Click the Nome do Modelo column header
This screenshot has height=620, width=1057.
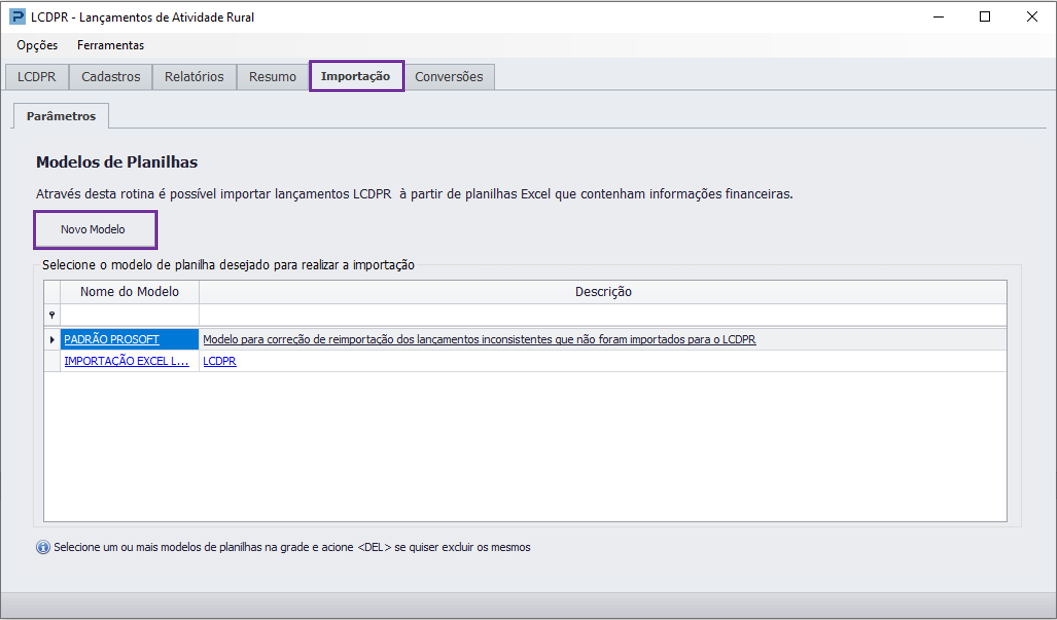(x=129, y=292)
